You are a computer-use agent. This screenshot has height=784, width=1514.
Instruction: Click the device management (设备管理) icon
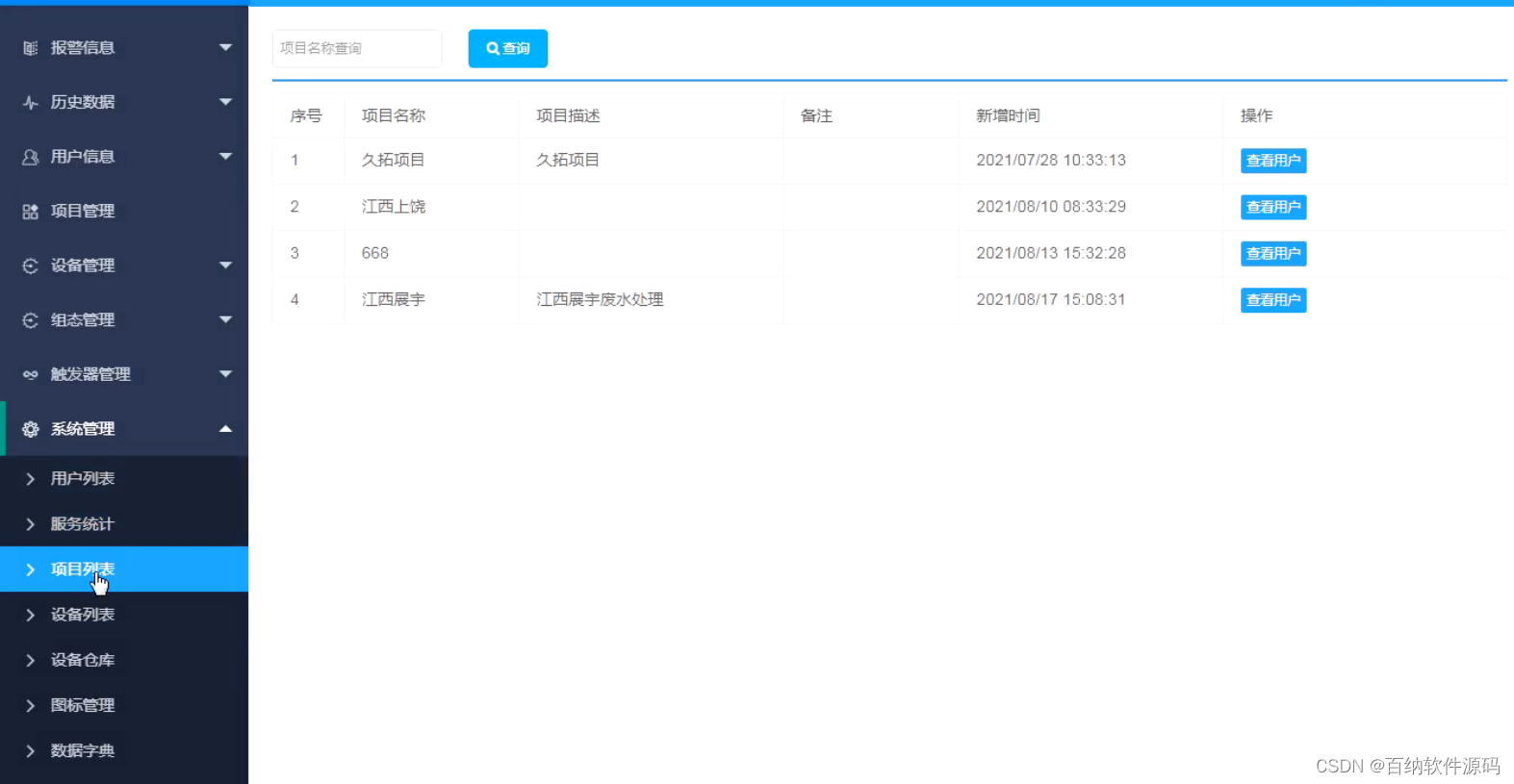click(x=31, y=266)
